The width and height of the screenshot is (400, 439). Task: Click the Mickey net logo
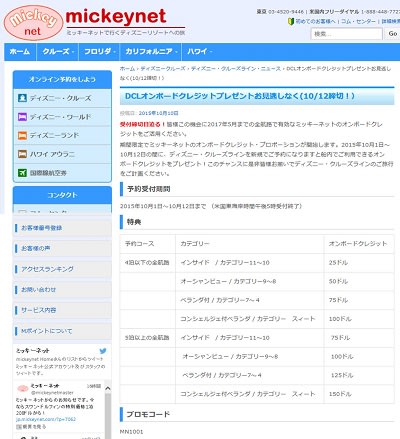coord(33,23)
